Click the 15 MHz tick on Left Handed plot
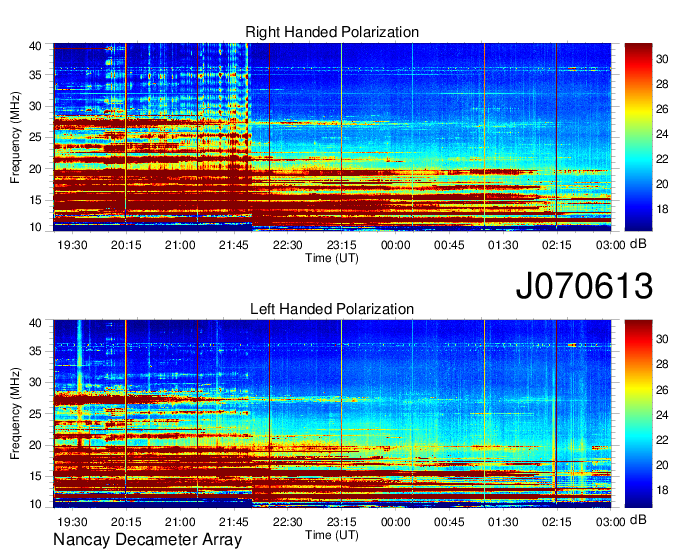Image resolution: width=680 pixels, height=552 pixels. click(35, 477)
